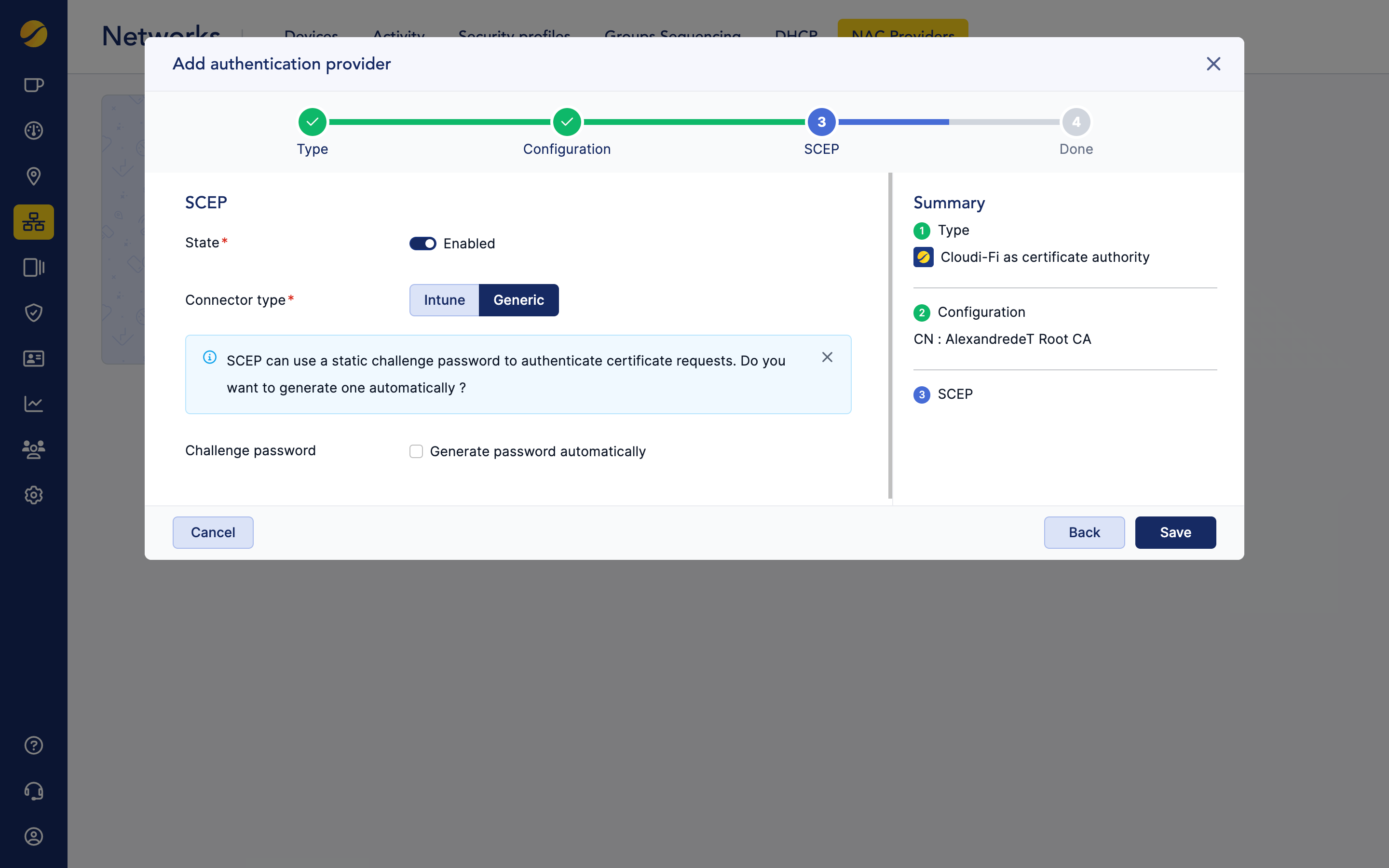Select Intune connector type

(444, 299)
